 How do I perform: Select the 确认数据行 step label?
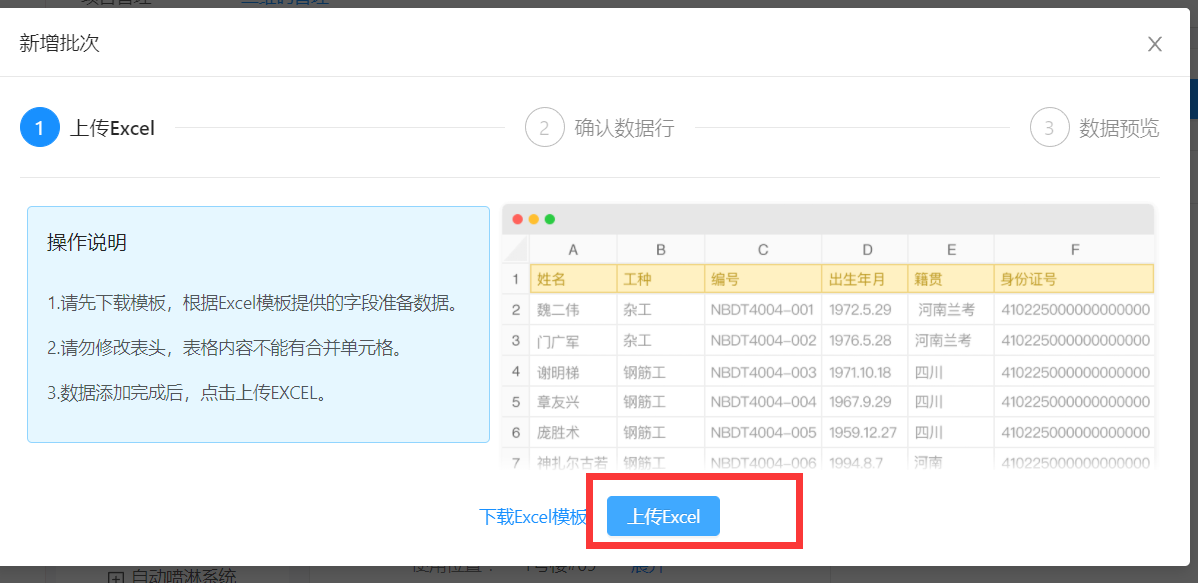[624, 128]
